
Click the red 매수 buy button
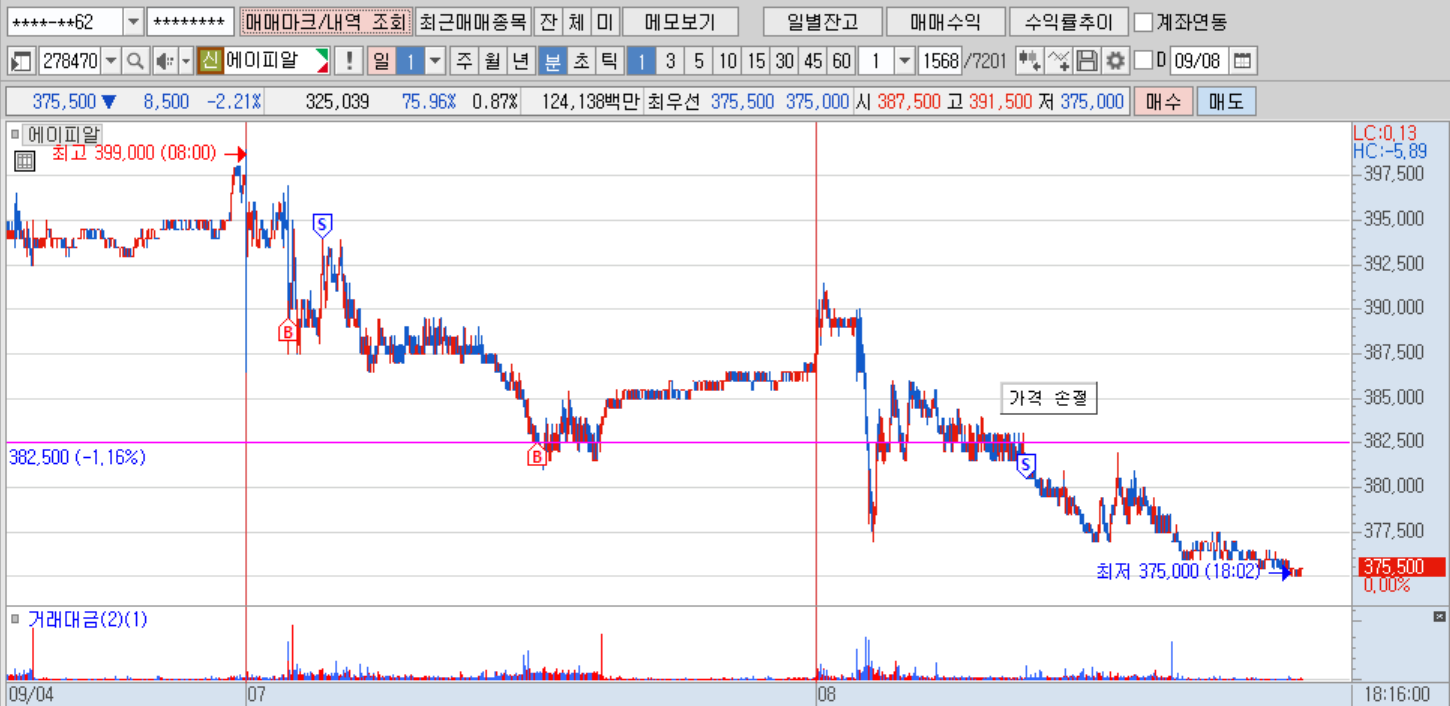pyautogui.click(x=1163, y=101)
